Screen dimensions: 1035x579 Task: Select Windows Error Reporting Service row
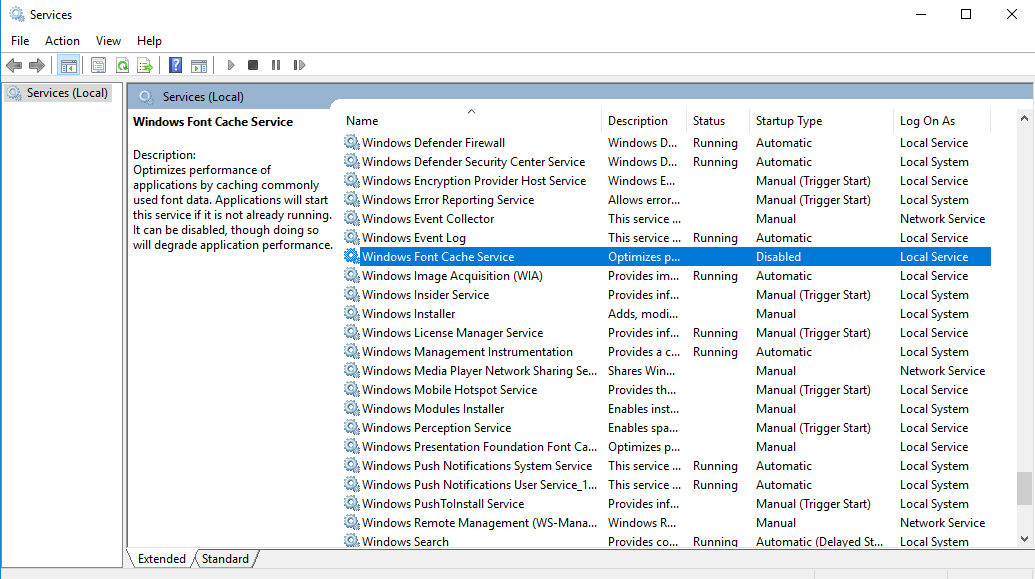pos(667,199)
